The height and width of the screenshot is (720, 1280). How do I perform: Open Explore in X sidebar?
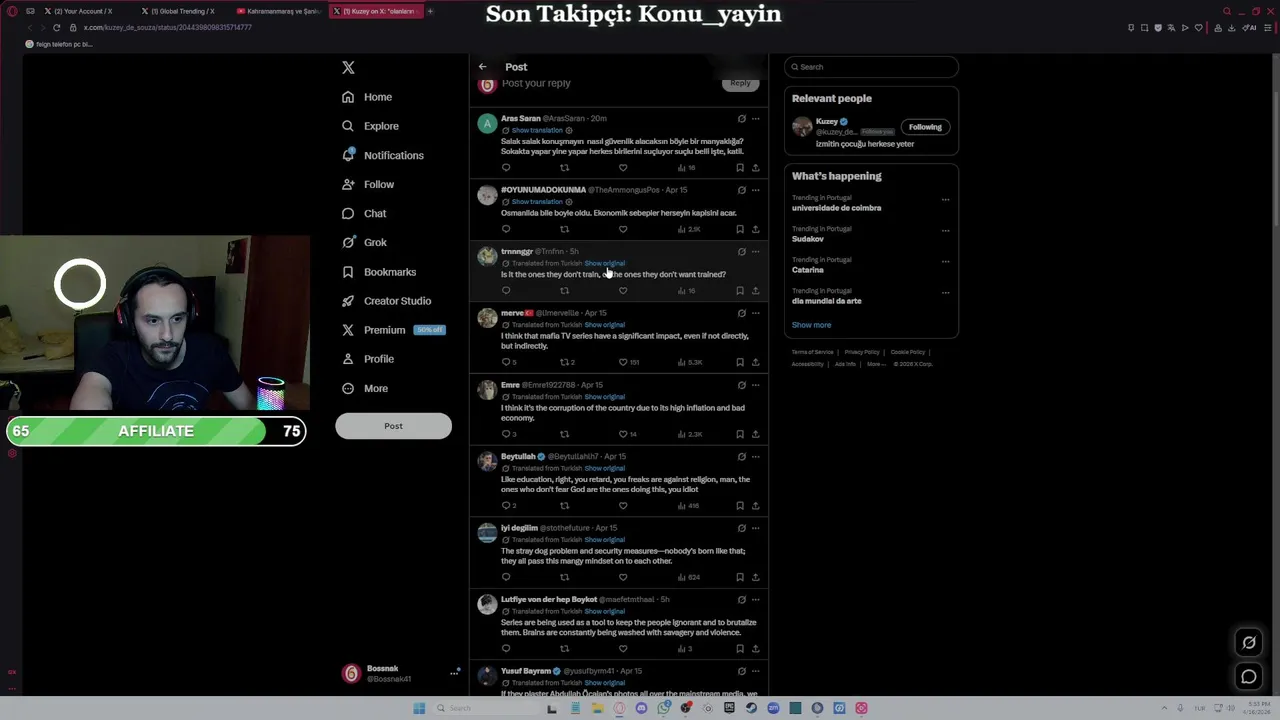[x=370, y=126]
